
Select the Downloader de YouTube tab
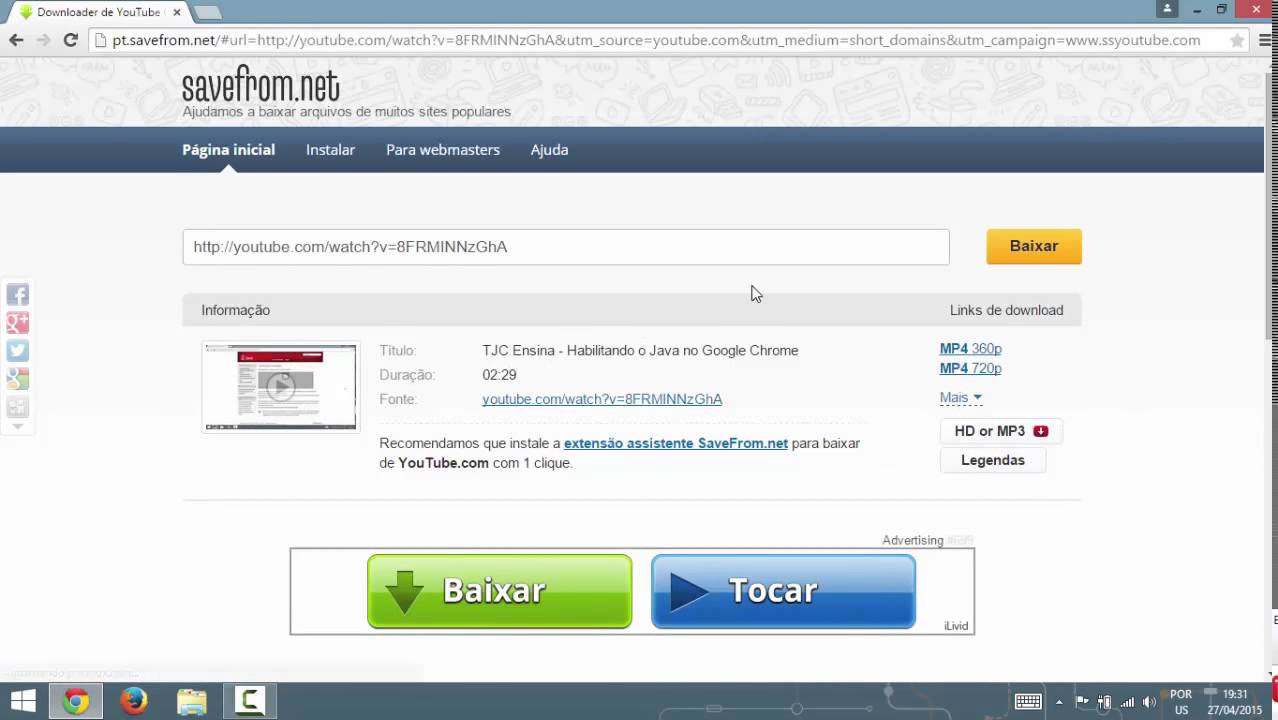[98, 12]
